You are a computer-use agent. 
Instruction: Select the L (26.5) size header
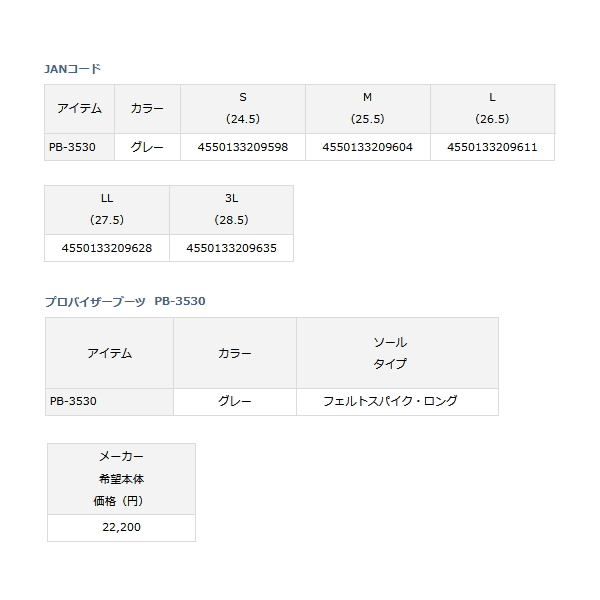coord(492,109)
